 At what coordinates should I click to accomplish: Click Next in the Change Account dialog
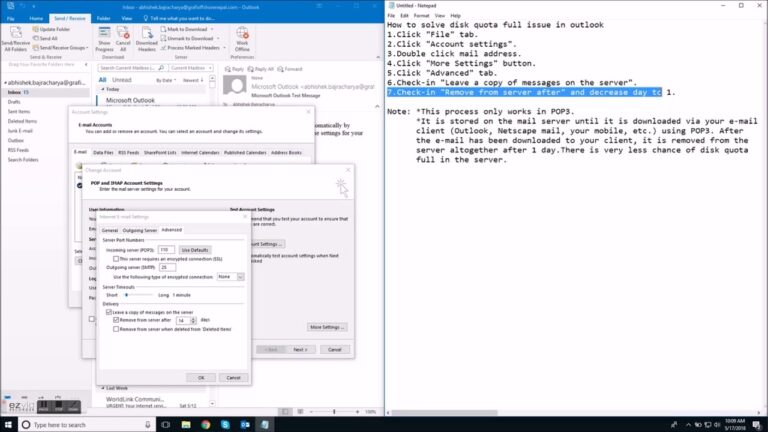coord(300,349)
